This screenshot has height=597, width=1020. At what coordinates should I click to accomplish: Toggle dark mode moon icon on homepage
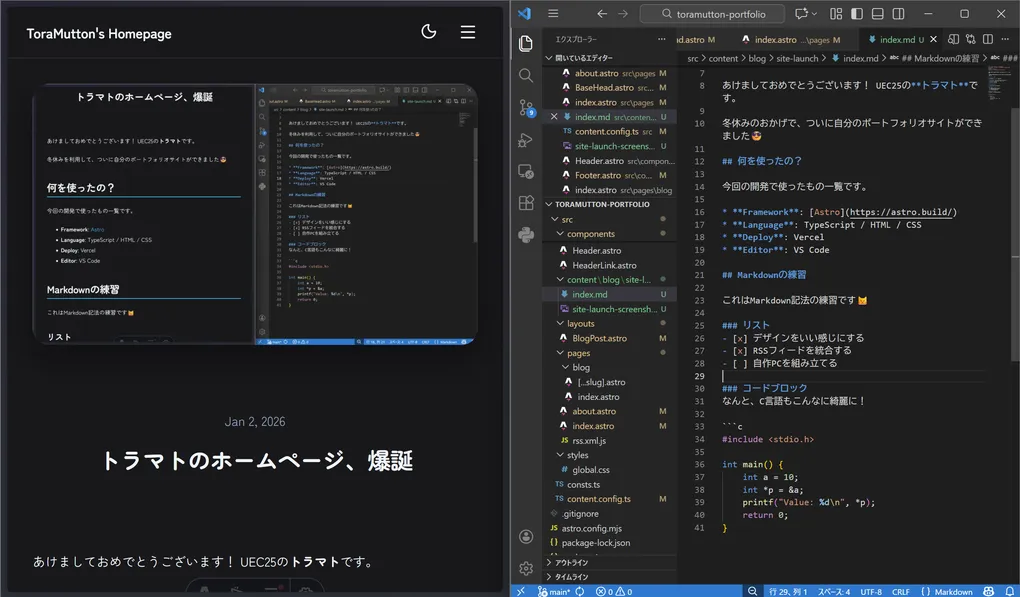click(x=429, y=31)
